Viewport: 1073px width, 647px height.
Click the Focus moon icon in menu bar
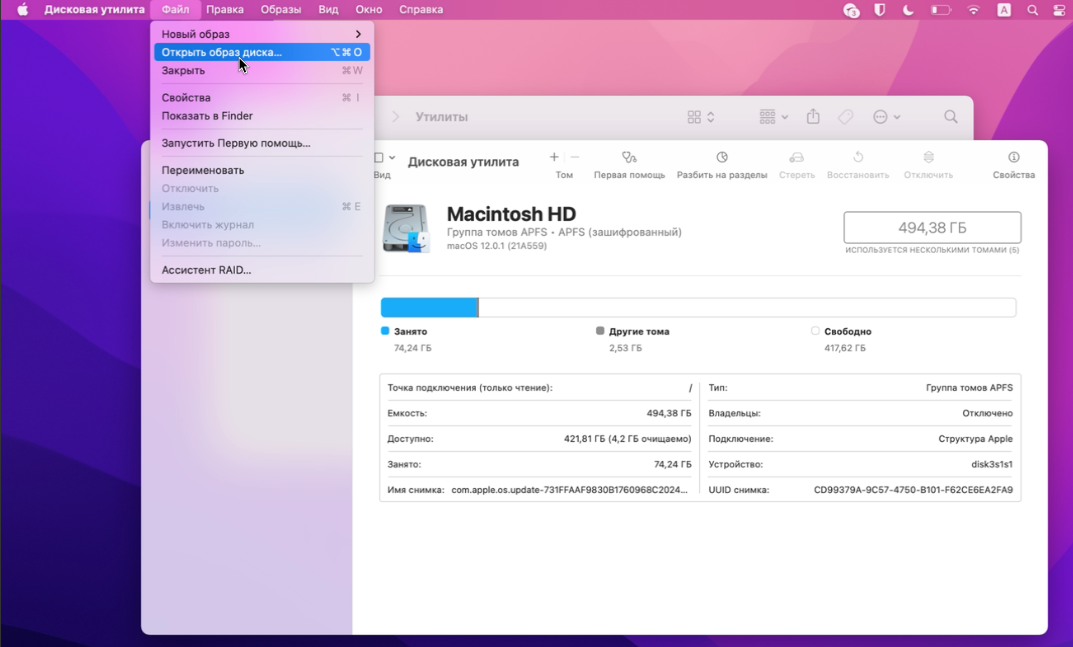point(908,10)
